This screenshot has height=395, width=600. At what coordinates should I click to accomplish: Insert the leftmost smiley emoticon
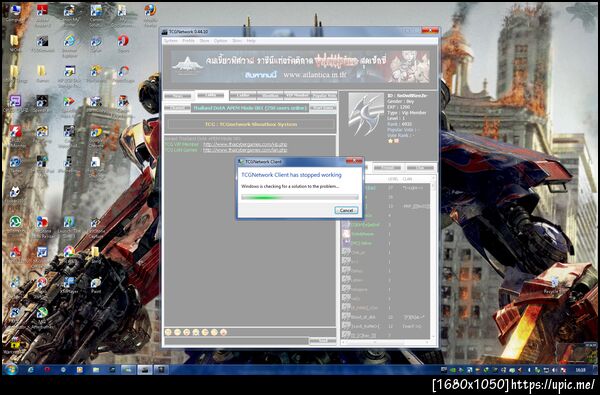coord(168,332)
